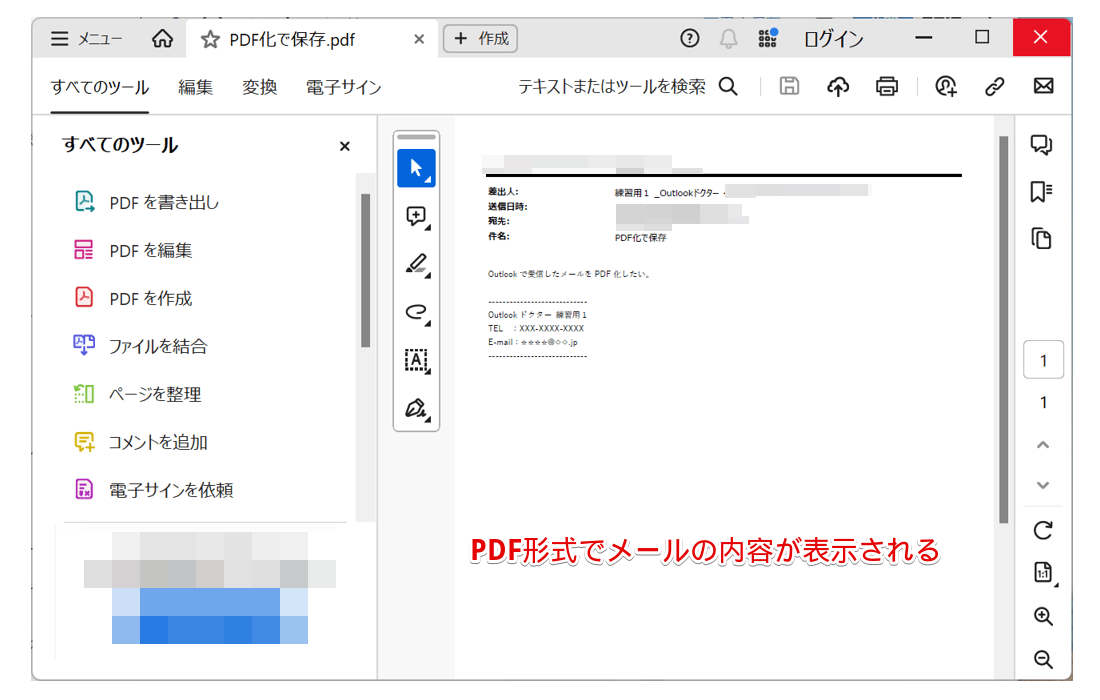Rotate the page clockwise
The image size is (1100, 700).
1042,533
